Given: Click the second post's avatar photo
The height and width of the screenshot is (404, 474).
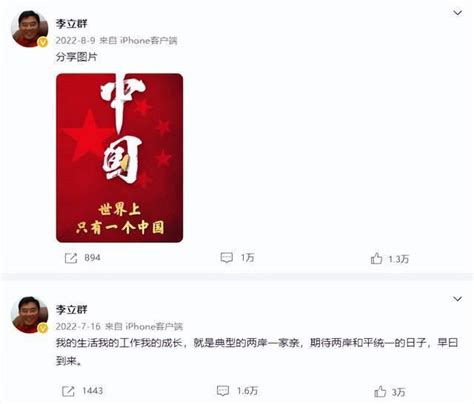Looking at the screenshot, I should pos(29,315).
